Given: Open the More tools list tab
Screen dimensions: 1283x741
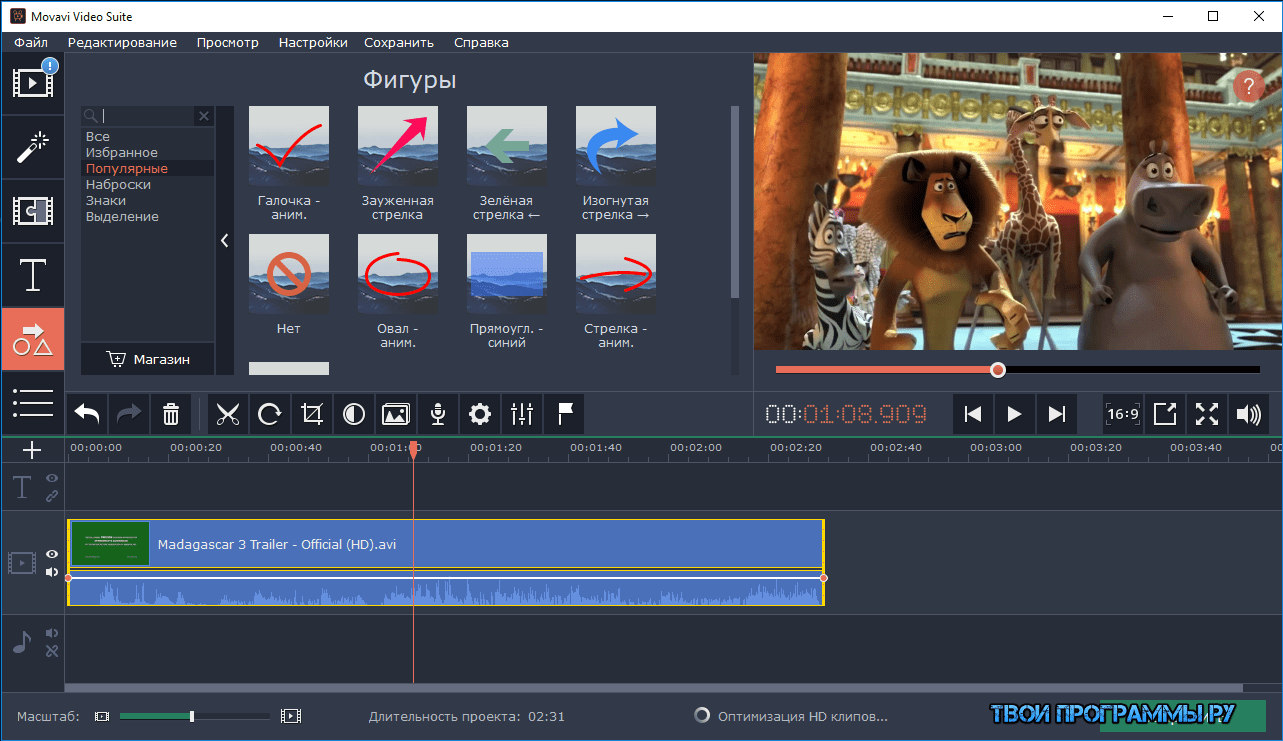Looking at the screenshot, I should (32, 403).
